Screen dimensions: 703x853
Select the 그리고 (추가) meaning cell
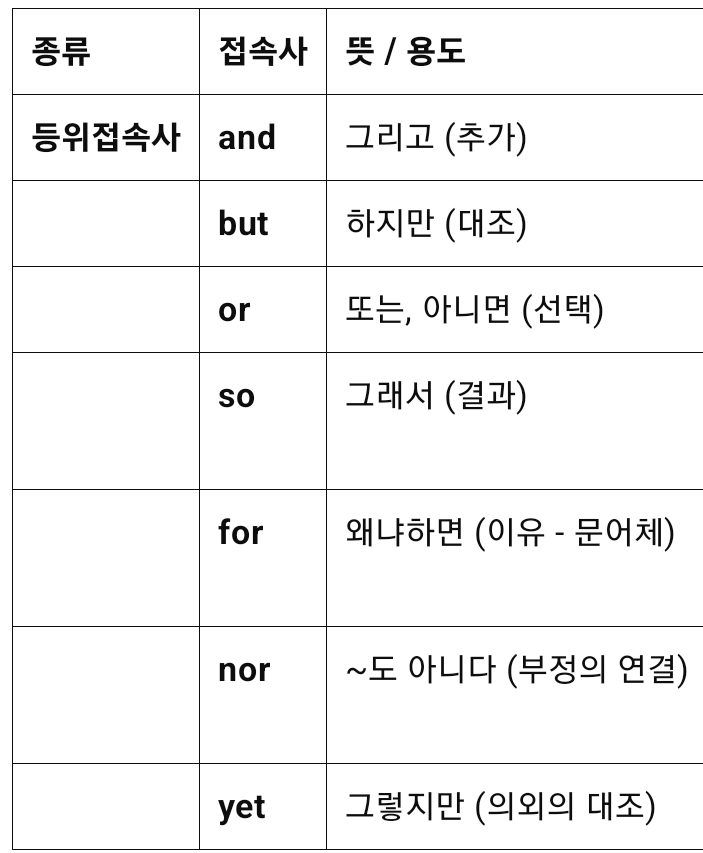point(435,138)
